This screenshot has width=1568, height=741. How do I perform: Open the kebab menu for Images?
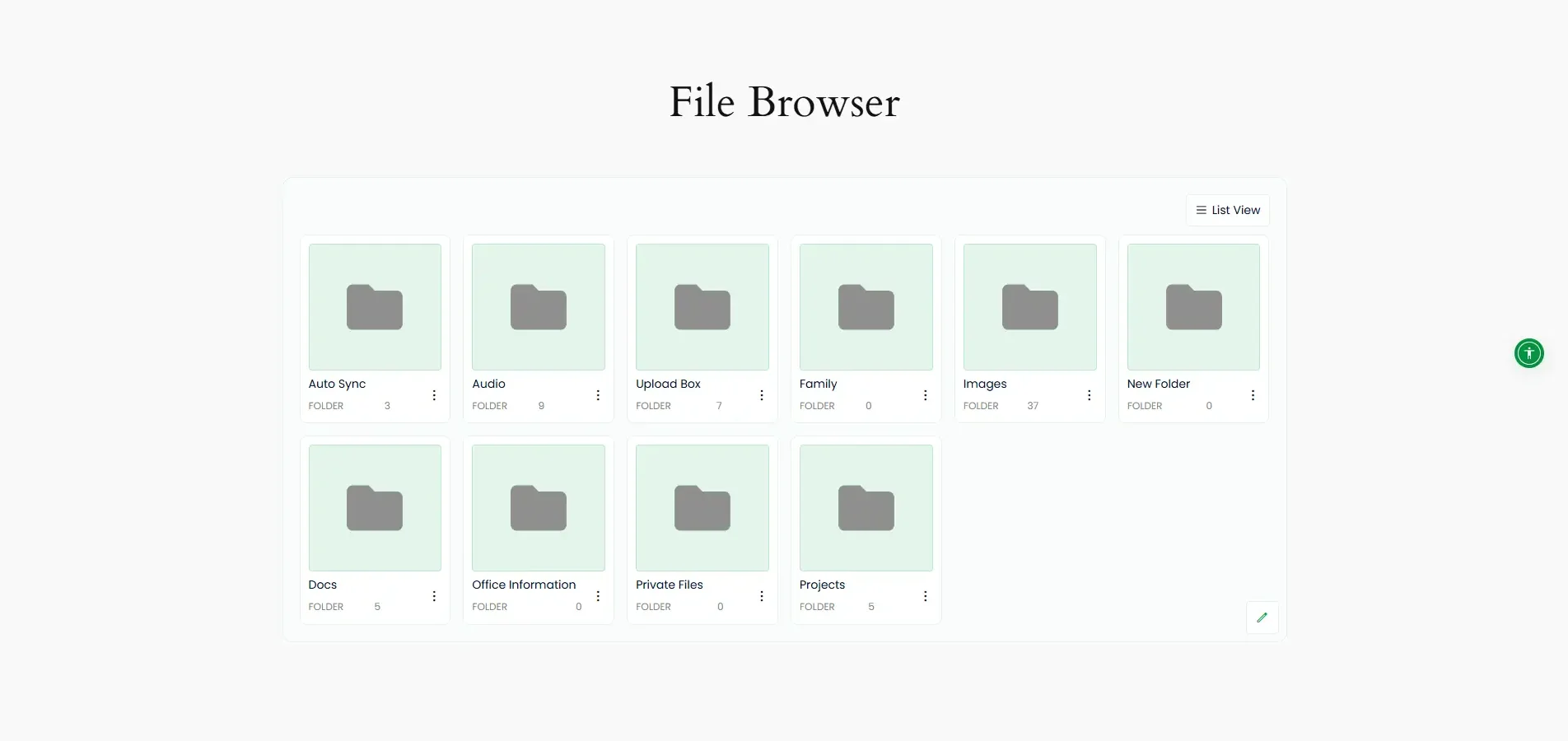pos(1088,395)
